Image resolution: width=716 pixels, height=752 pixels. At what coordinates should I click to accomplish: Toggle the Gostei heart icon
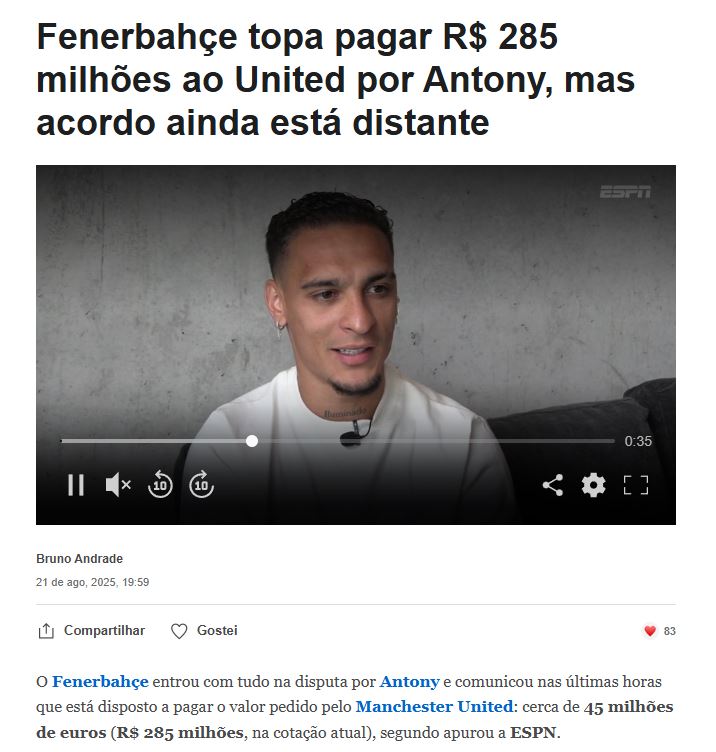tap(179, 631)
